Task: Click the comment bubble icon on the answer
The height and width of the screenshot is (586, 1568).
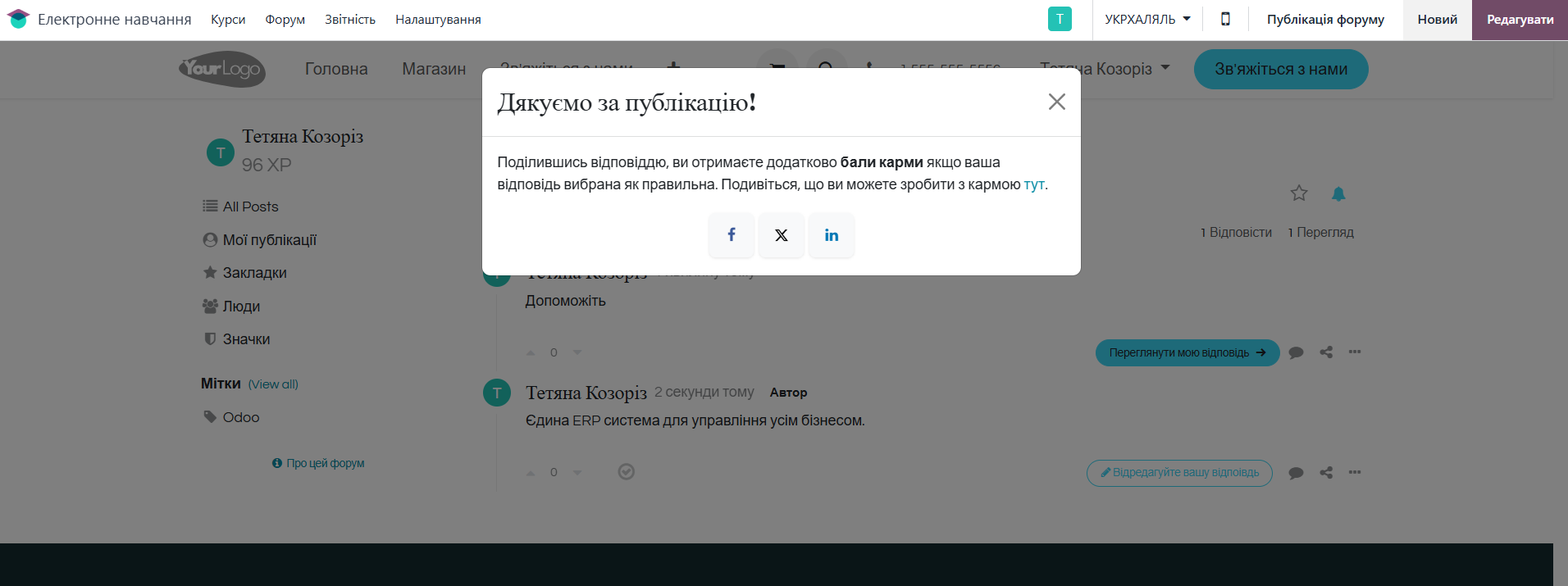Action: 1296,473
